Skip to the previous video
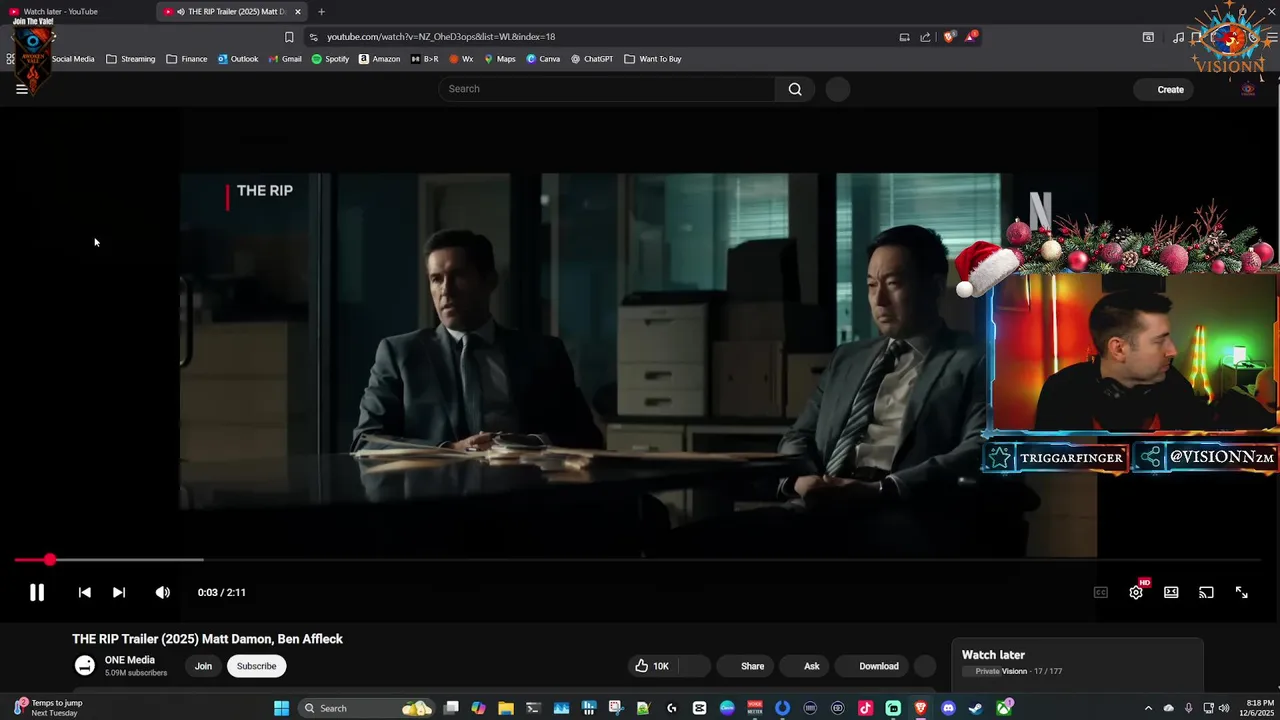Image resolution: width=1280 pixels, height=720 pixels. 85,592
